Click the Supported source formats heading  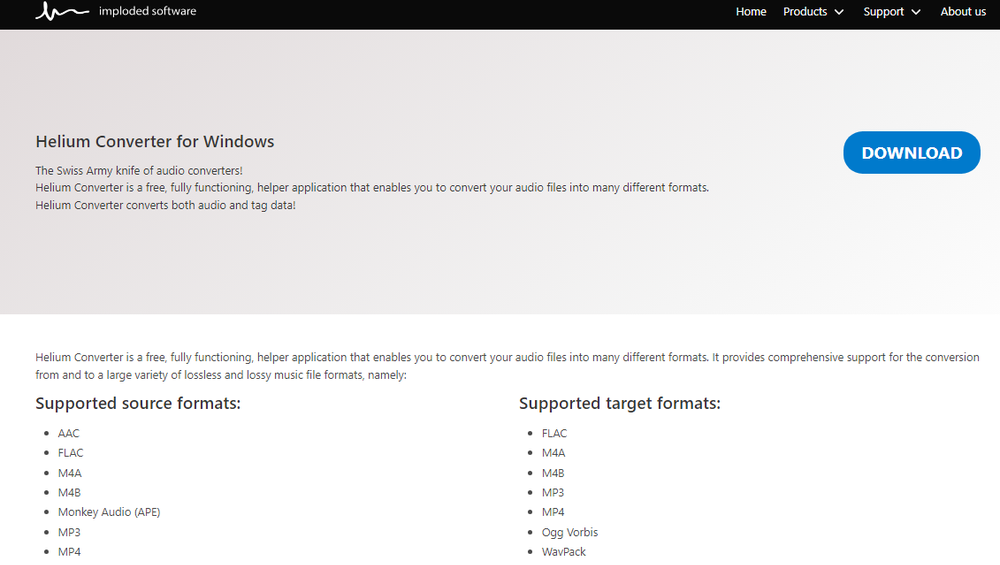(x=138, y=403)
